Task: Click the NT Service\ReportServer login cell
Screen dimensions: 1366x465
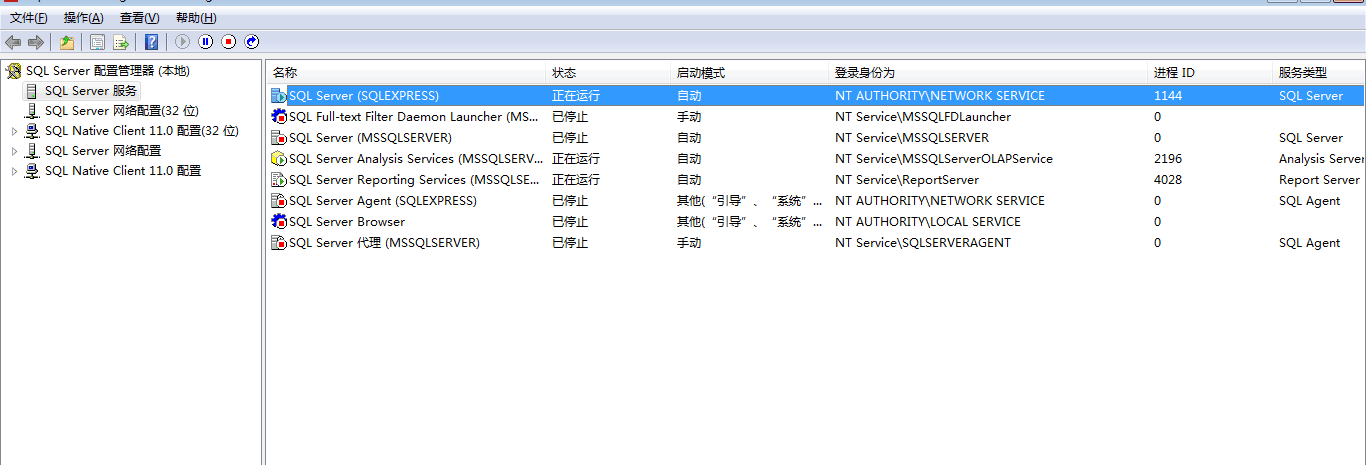Action: coord(907,180)
